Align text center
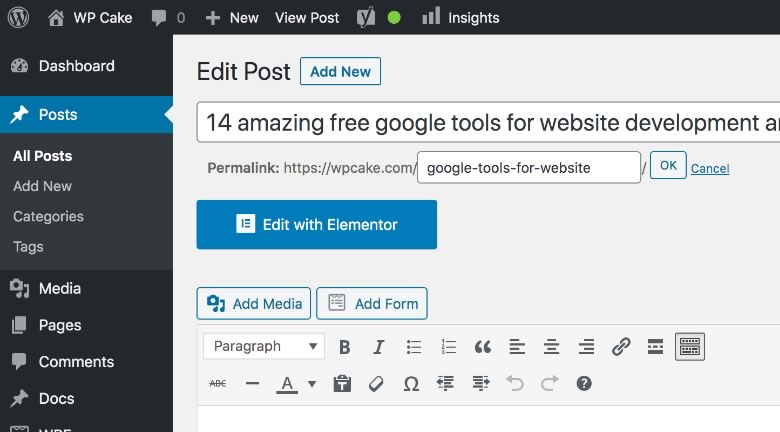The height and width of the screenshot is (432, 780). tap(552, 347)
